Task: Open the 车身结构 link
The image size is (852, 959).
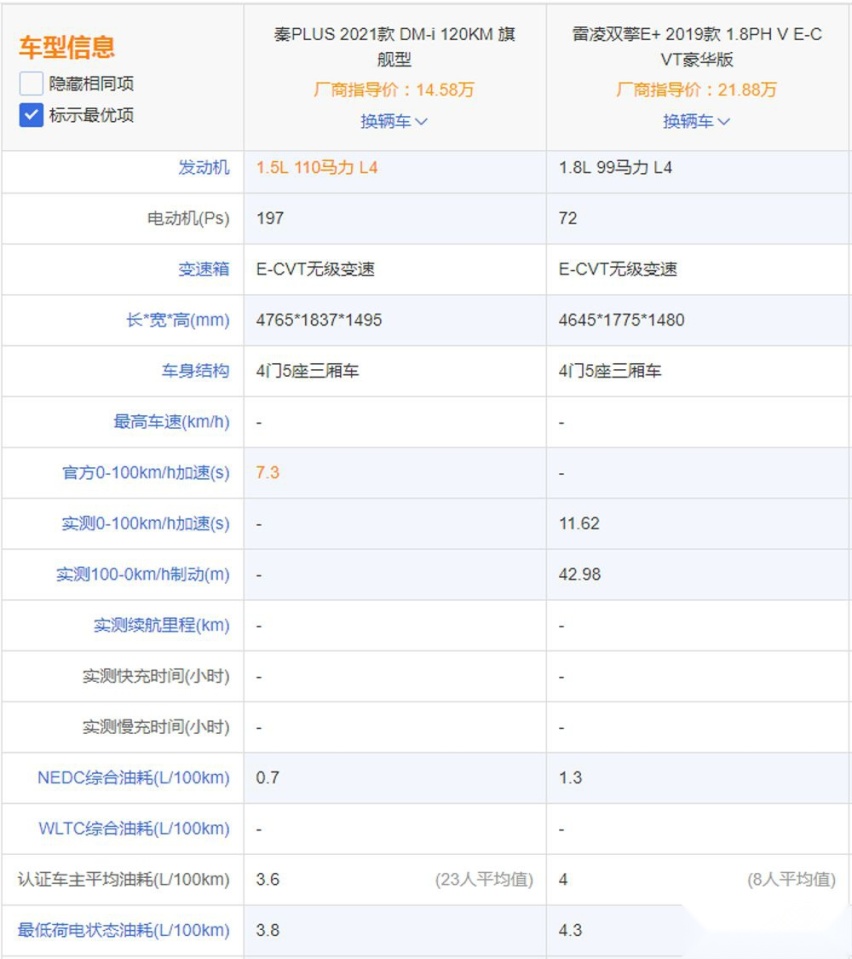Action: [x=195, y=371]
